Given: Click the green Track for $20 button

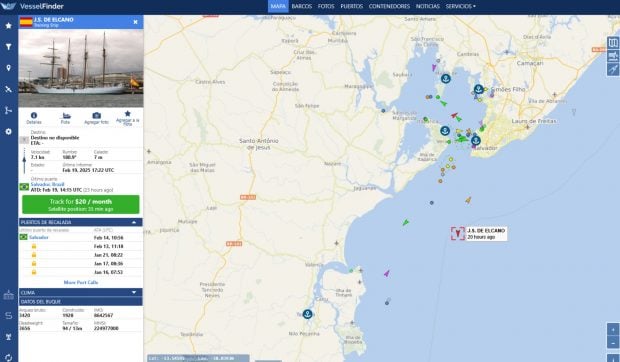Looking at the screenshot, I should (81, 205).
